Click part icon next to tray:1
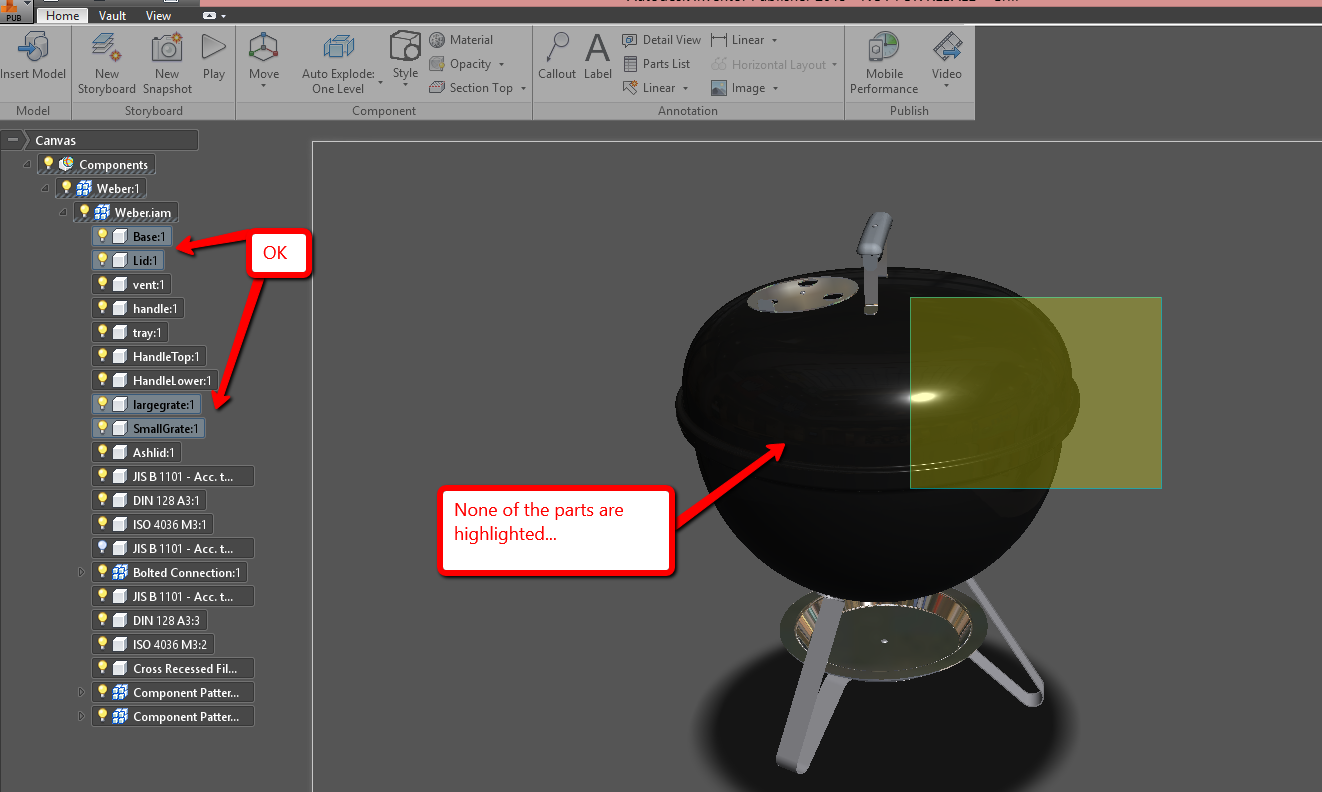This screenshot has height=792, width=1322. coord(120,332)
